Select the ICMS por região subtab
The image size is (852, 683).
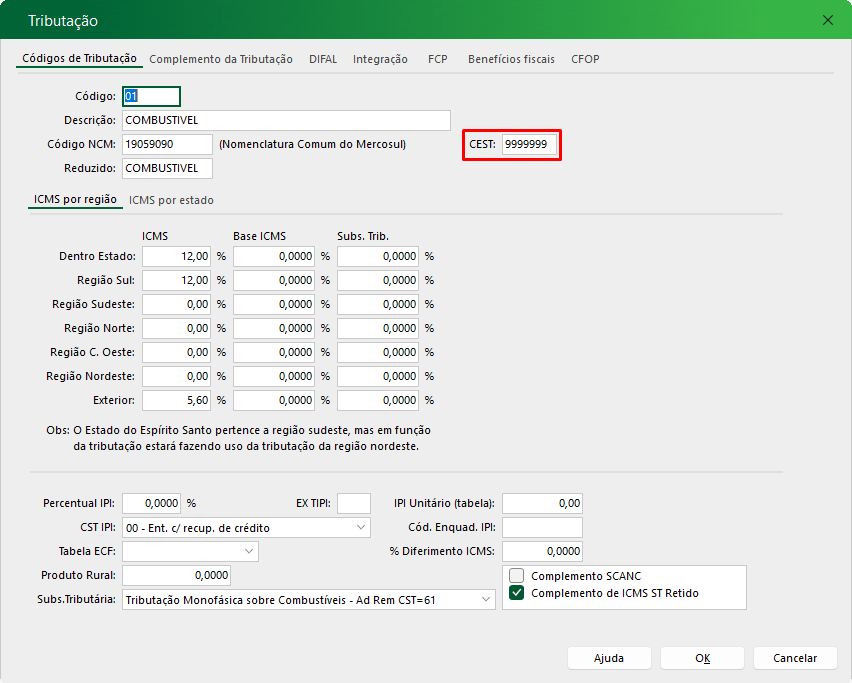coord(75,199)
